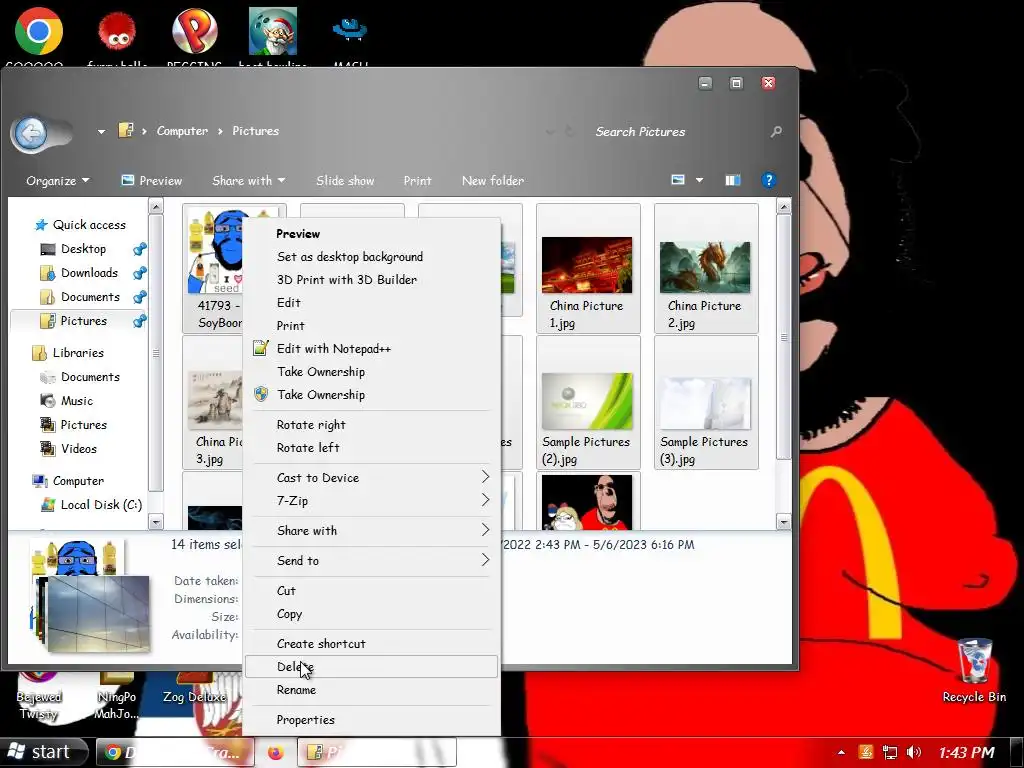Click the Help question mark icon
Image resolution: width=1024 pixels, height=768 pixels.
click(769, 180)
